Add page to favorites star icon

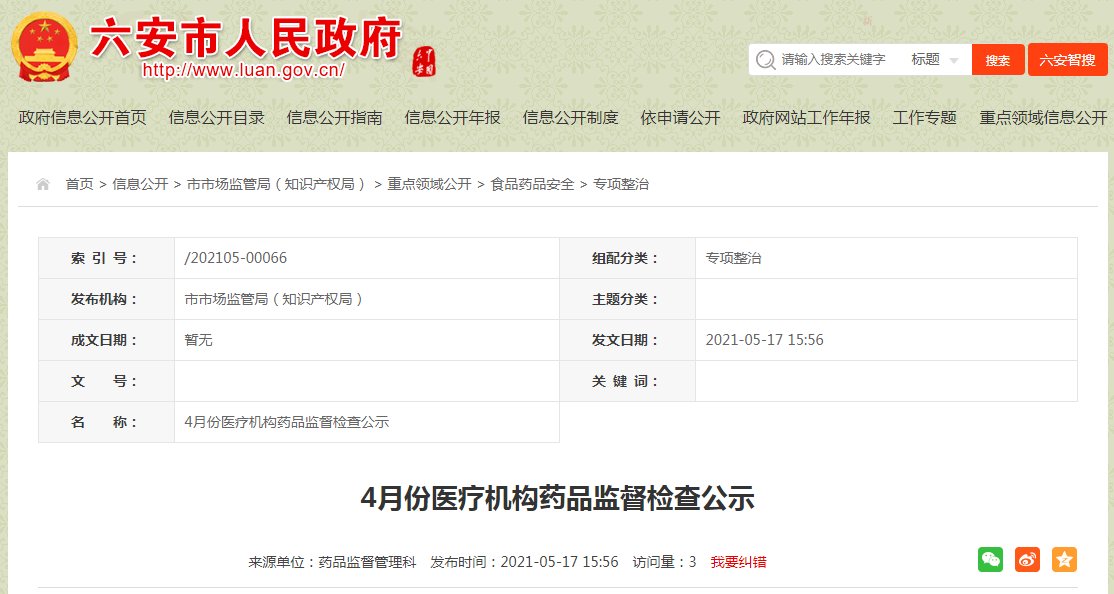(x=1064, y=560)
